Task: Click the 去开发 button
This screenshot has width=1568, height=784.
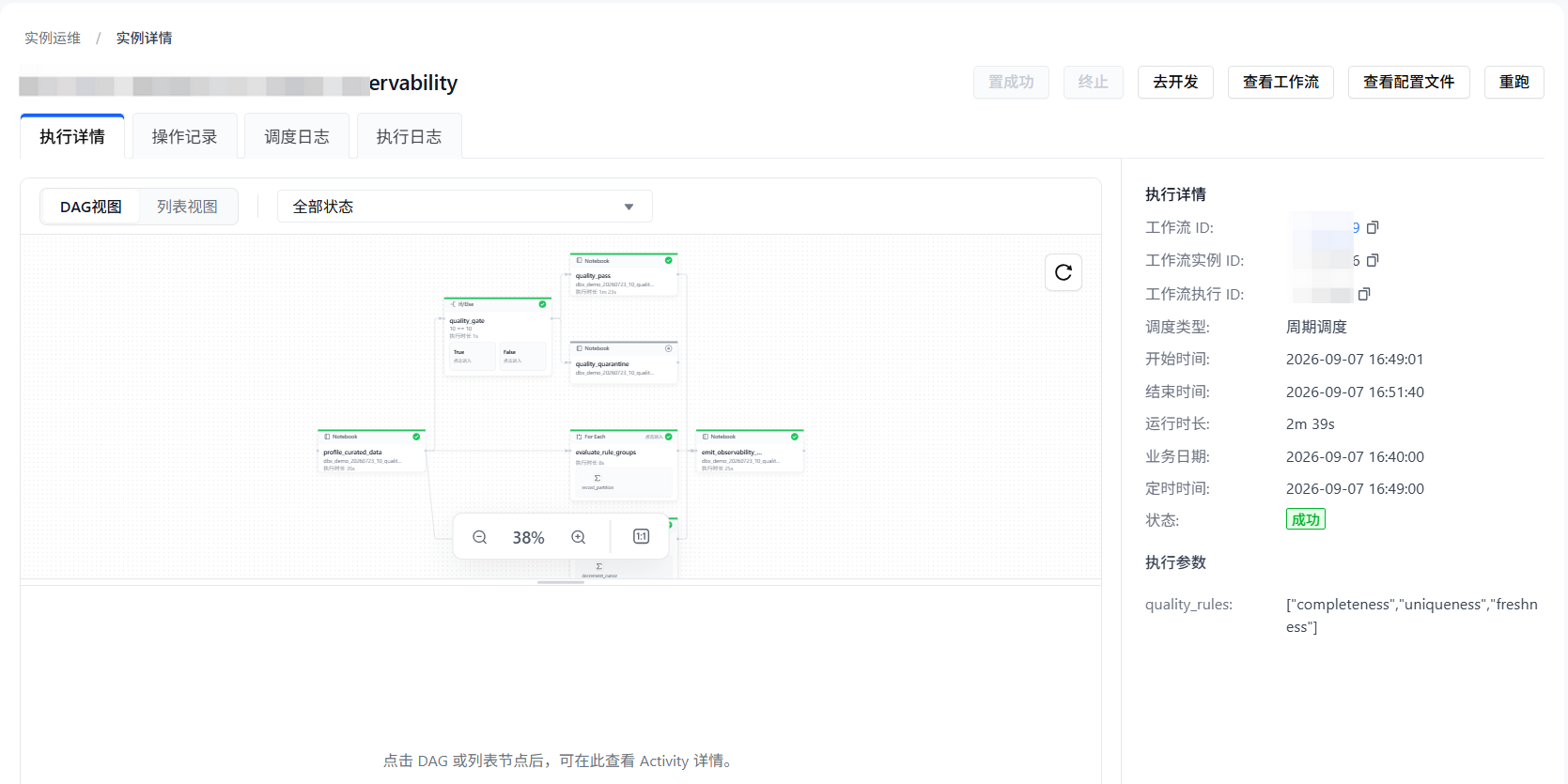Action: [1175, 83]
